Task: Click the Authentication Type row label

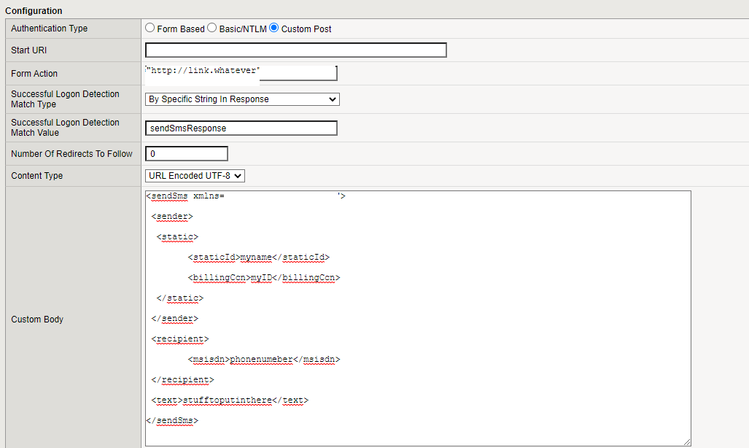Action: tap(49, 29)
